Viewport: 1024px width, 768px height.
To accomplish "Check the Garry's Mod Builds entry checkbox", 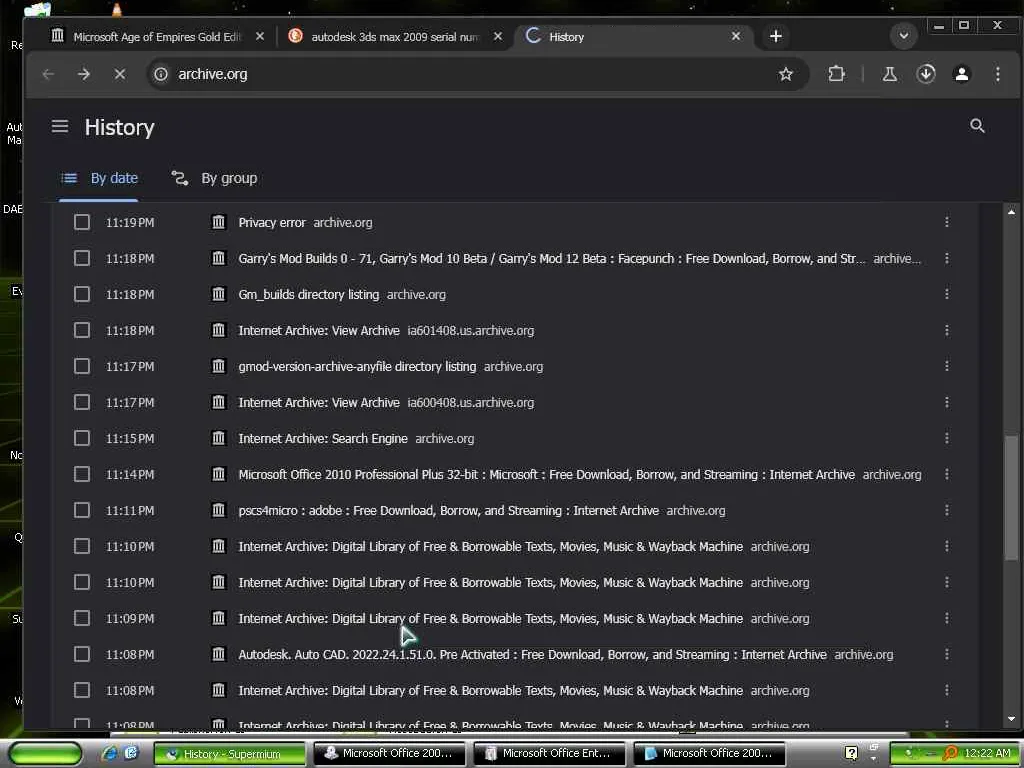I will click(x=82, y=259).
